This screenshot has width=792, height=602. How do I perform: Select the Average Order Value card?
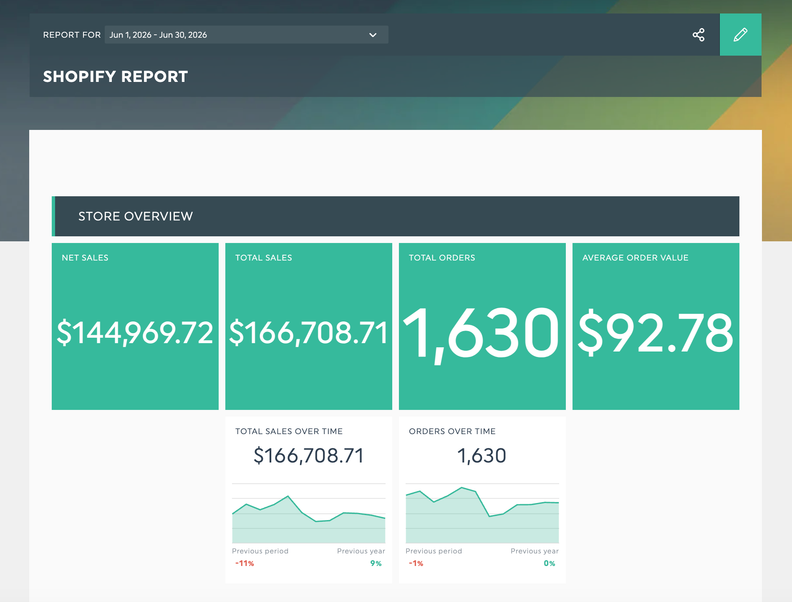(x=656, y=326)
